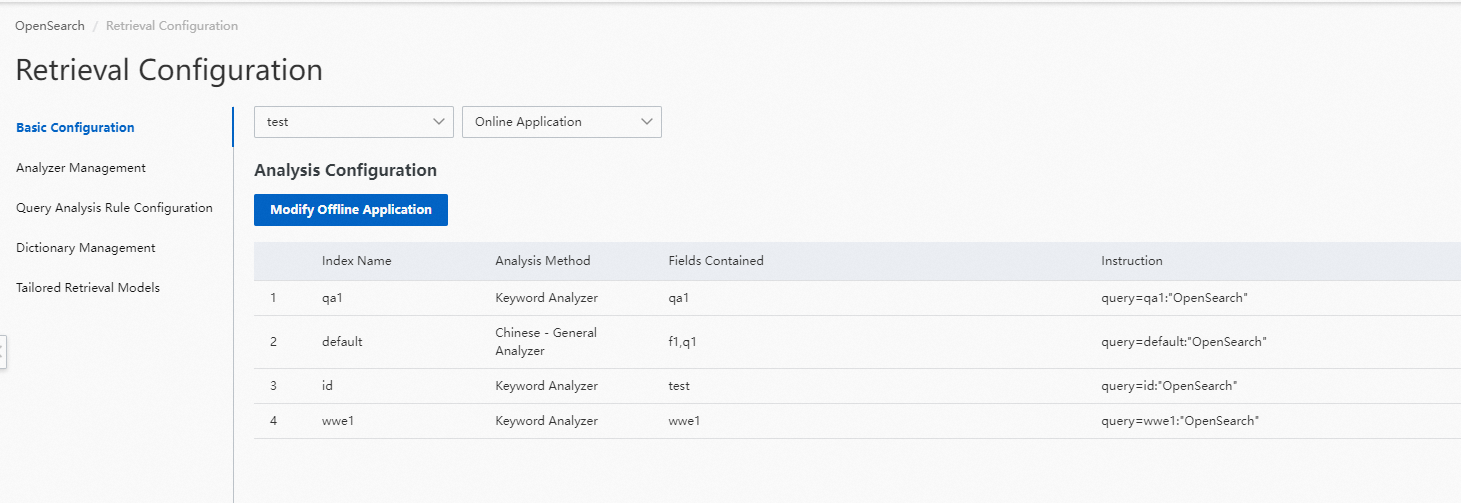Select the query=qa1:"OpenSearch" instruction text

click(x=1175, y=298)
